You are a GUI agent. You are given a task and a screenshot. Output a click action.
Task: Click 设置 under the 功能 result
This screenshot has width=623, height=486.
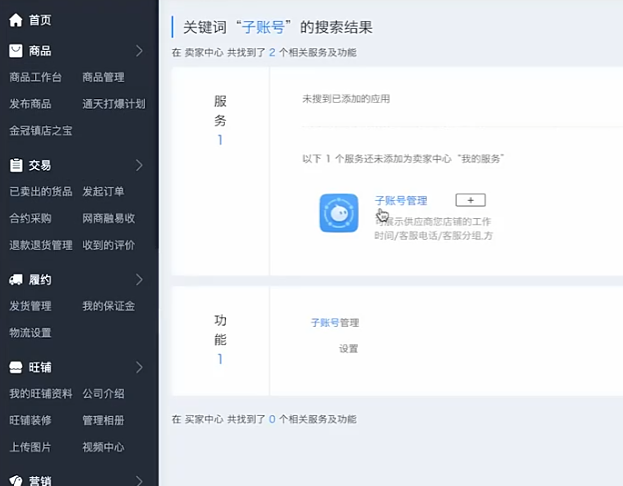348,349
